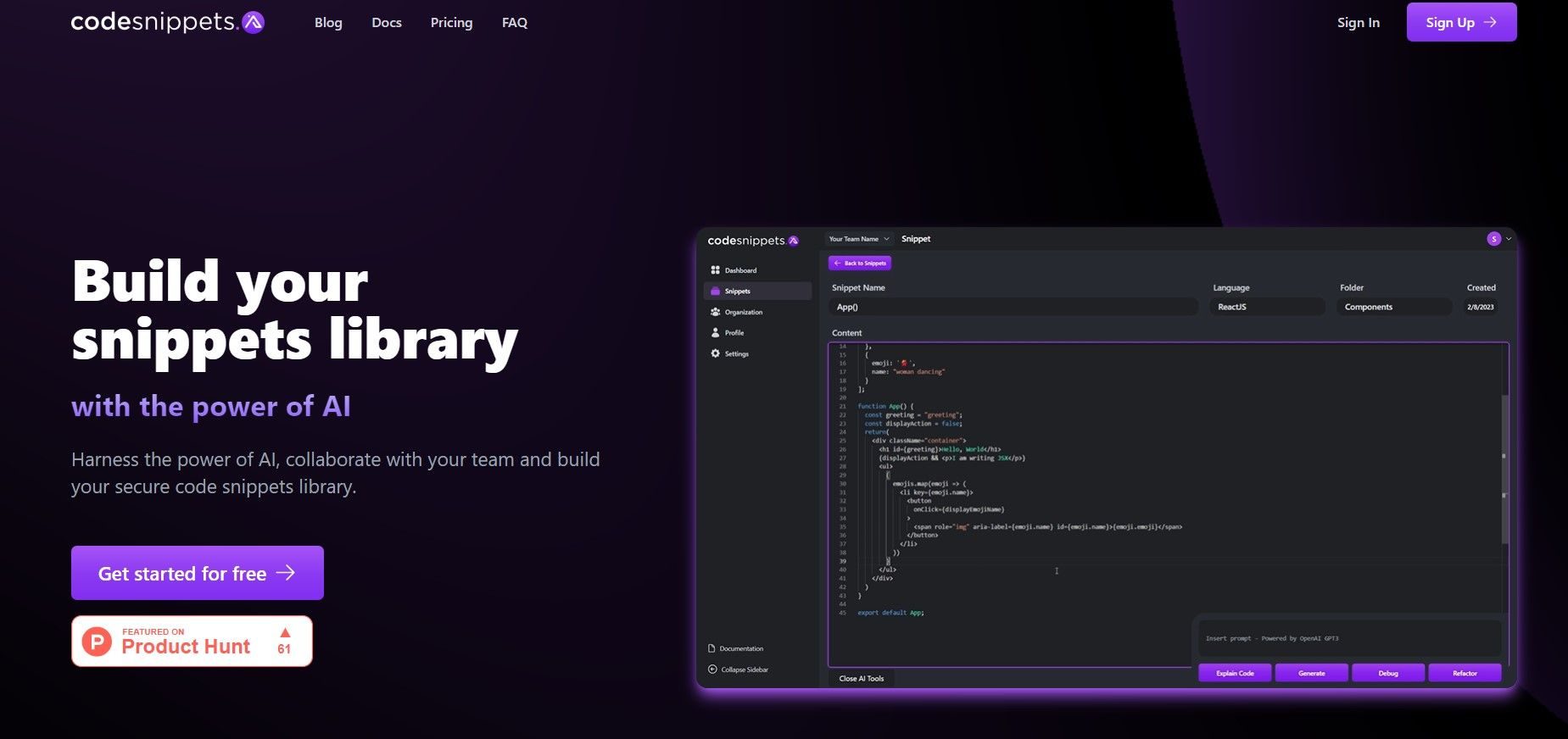Image resolution: width=1568 pixels, height=739 pixels.
Task: Click the 'export default App;' code line
Action: tap(890, 613)
